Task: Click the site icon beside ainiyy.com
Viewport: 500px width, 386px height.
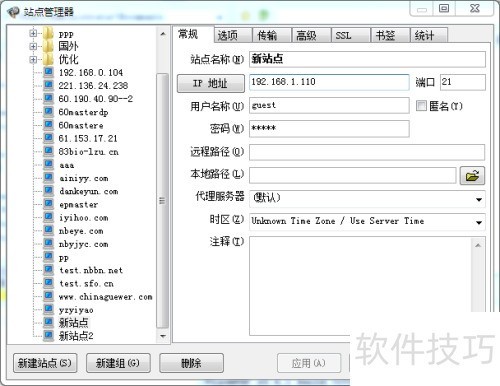Action: (49, 178)
